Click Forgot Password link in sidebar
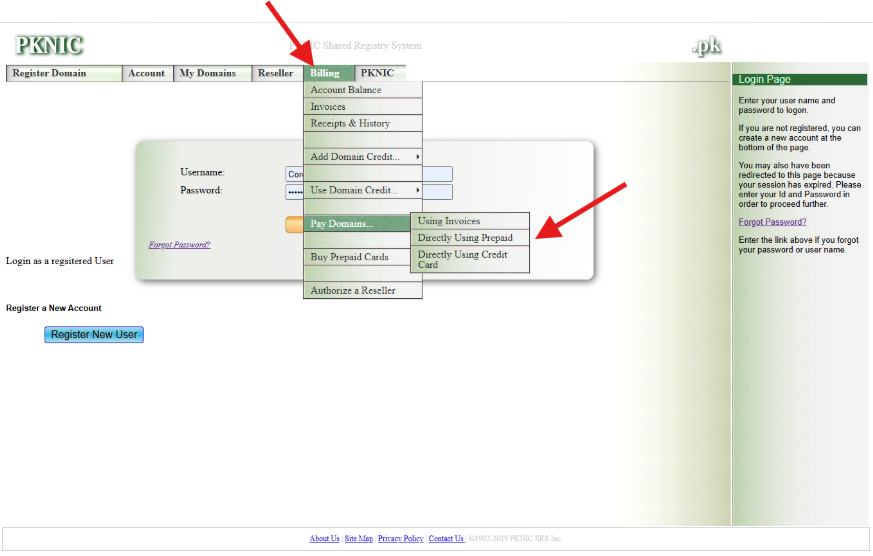This screenshot has height=556, width=873. tap(772, 222)
